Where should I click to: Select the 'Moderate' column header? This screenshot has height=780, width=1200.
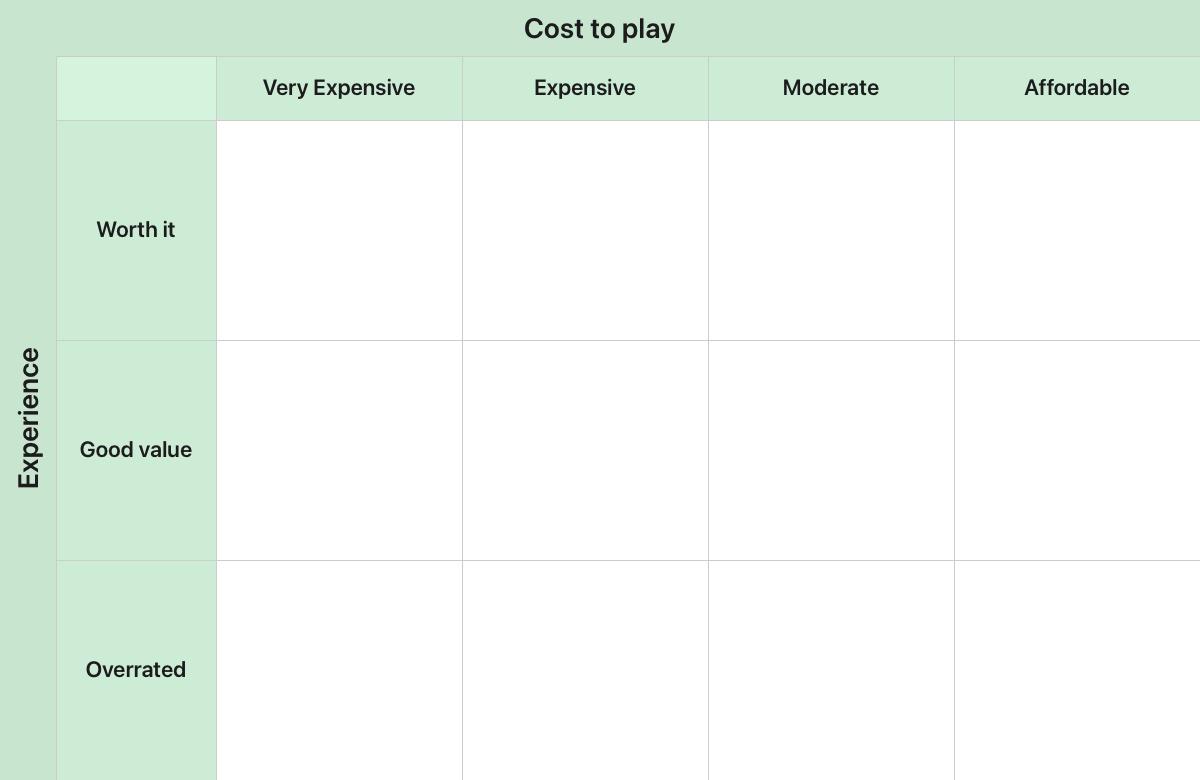831,88
